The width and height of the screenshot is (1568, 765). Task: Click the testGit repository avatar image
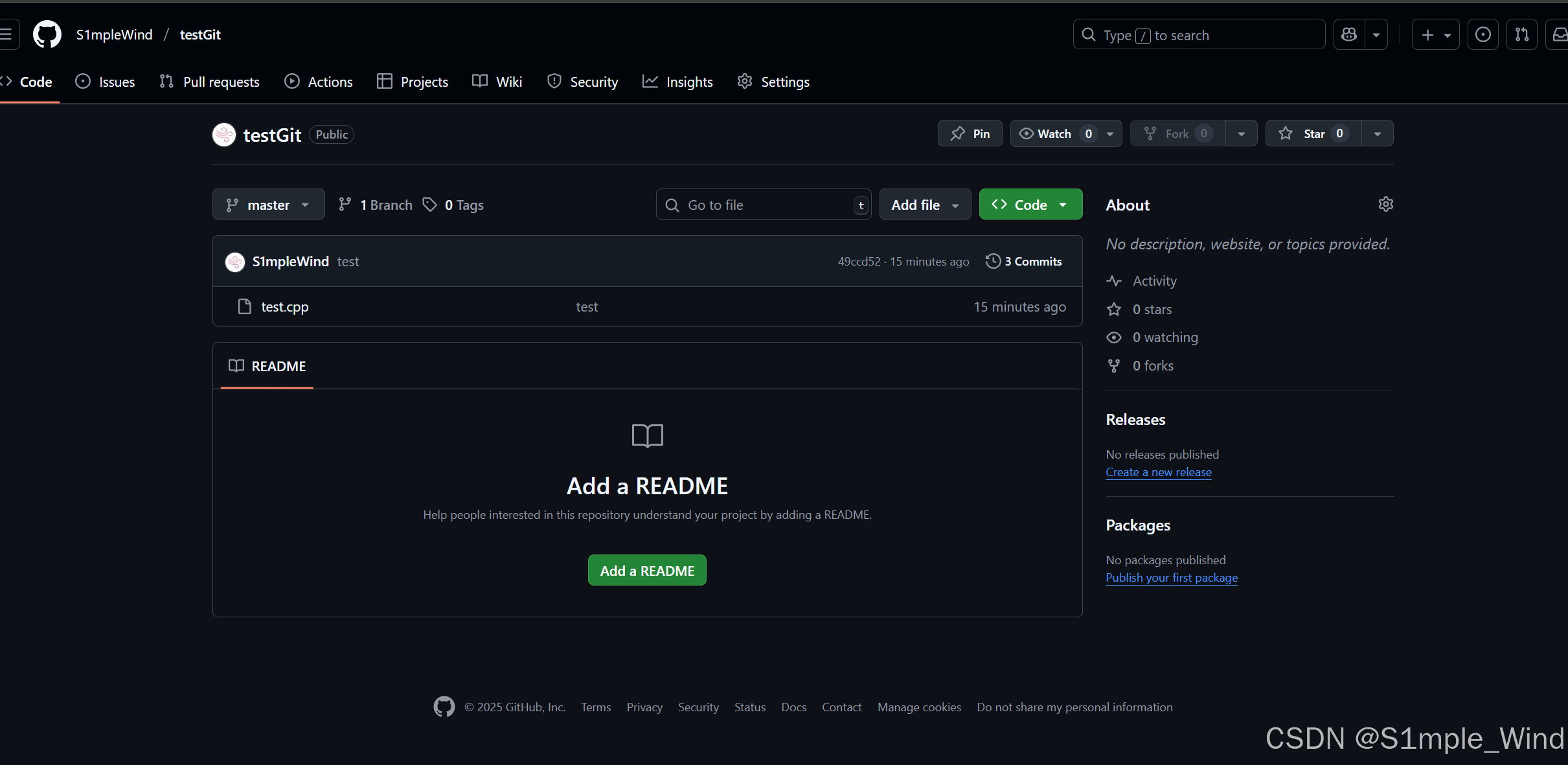pyautogui.click(x=224, y=135)
